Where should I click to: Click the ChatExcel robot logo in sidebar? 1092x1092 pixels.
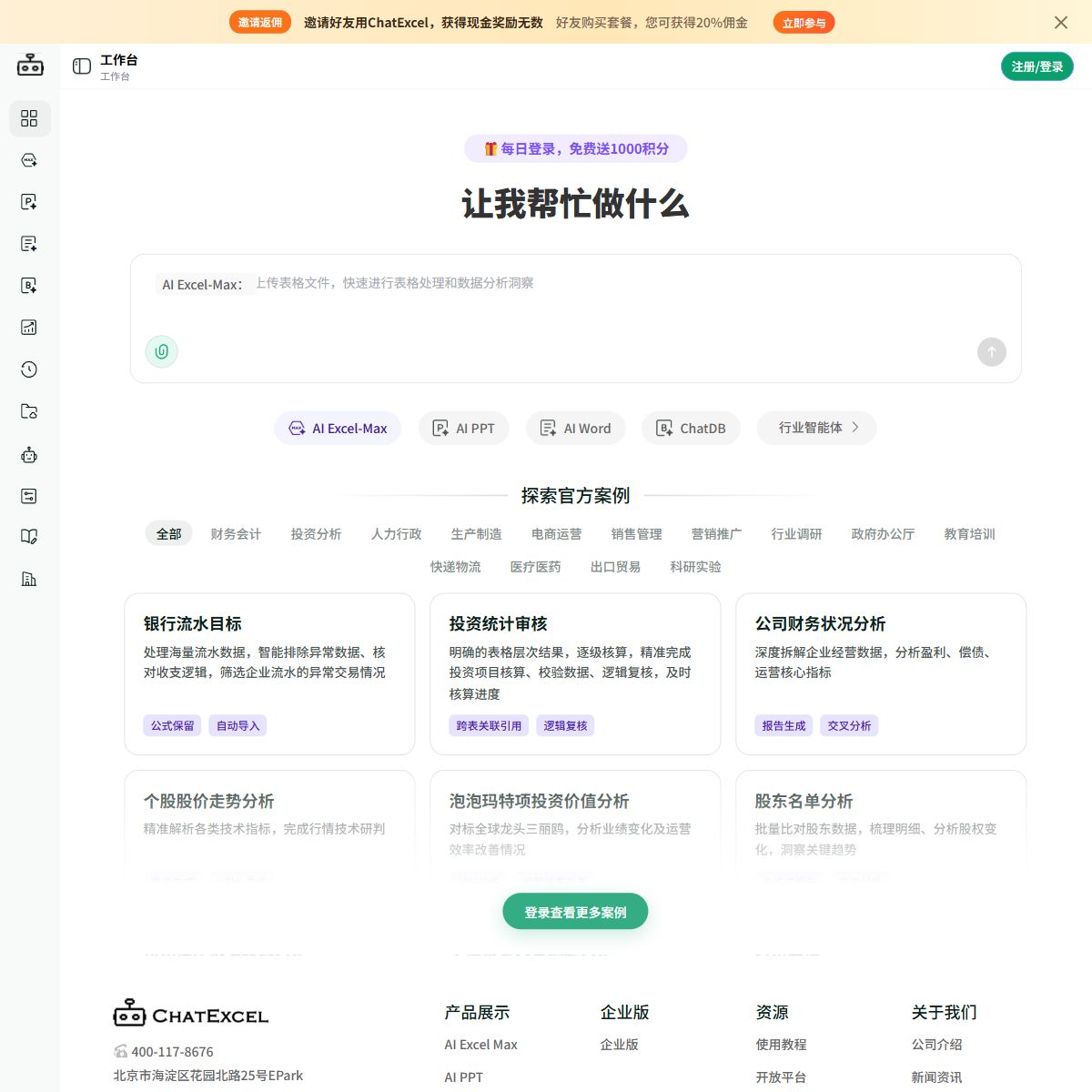pyautogui.click(x=30, y=65)
